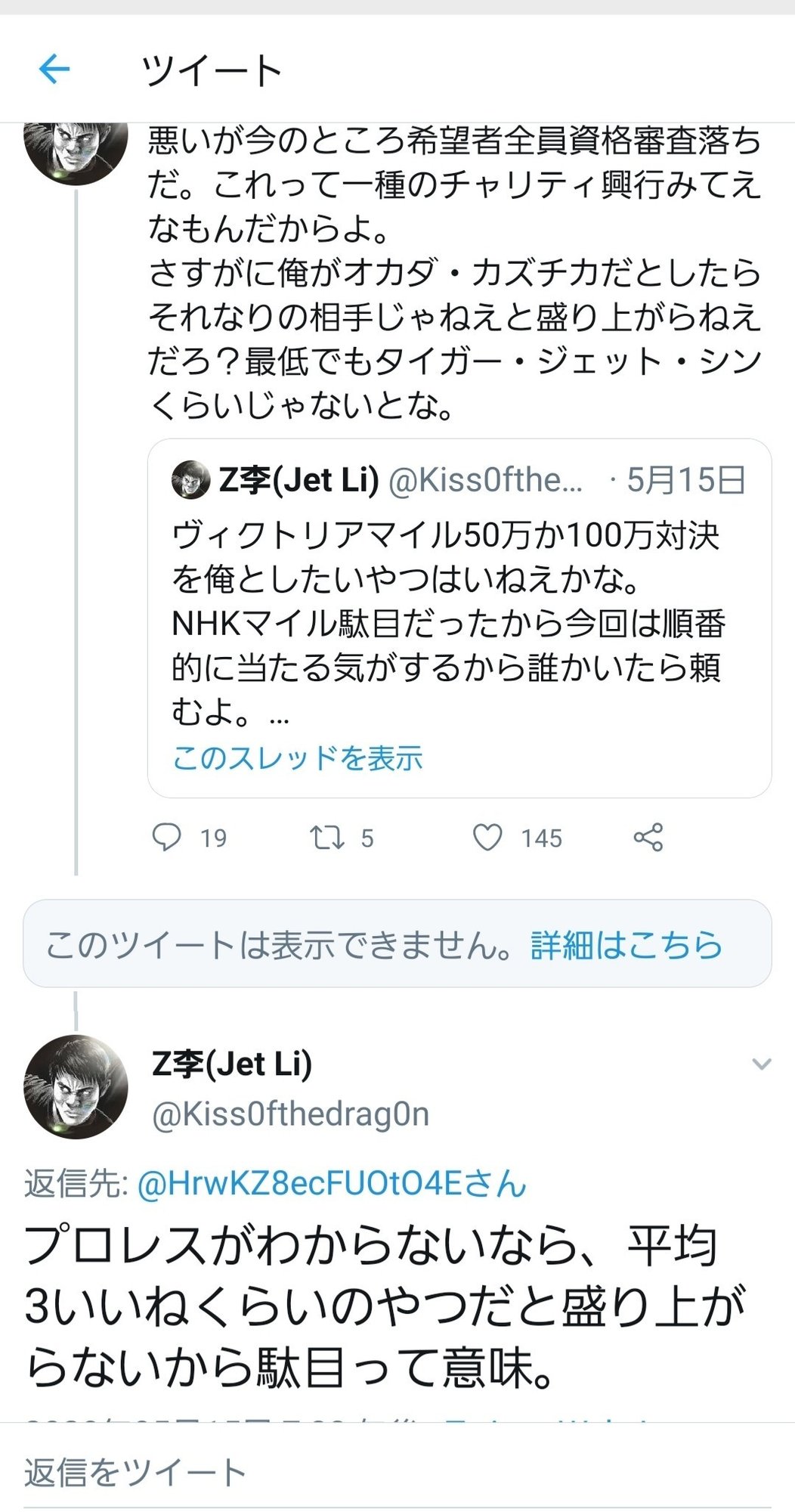795x1512 pixels.
Task: Click the retweet arrows icon
Action: [x=327, y=838]
